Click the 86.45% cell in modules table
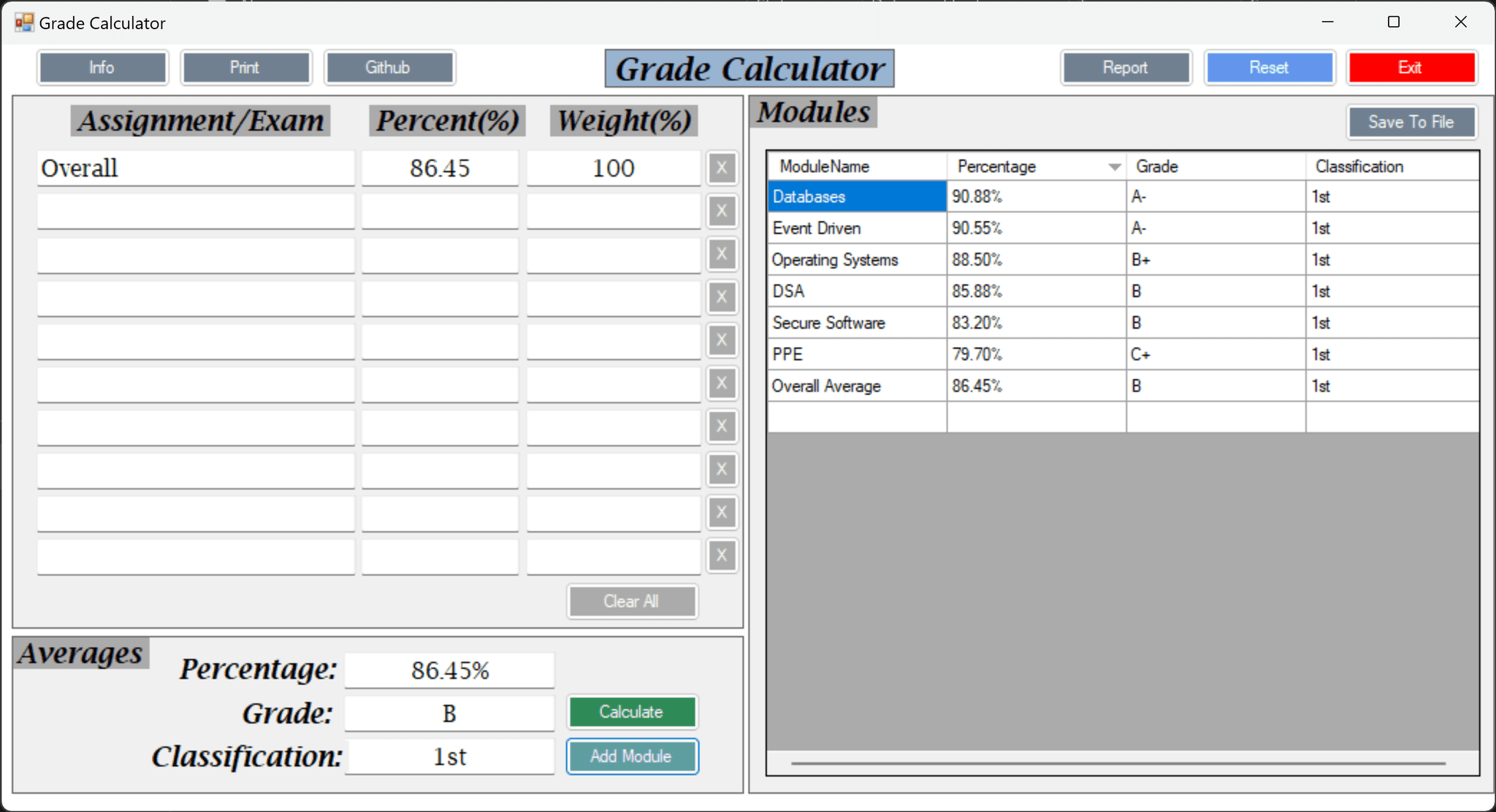This screenshot has width=1496, height=812. [1036, 386]
